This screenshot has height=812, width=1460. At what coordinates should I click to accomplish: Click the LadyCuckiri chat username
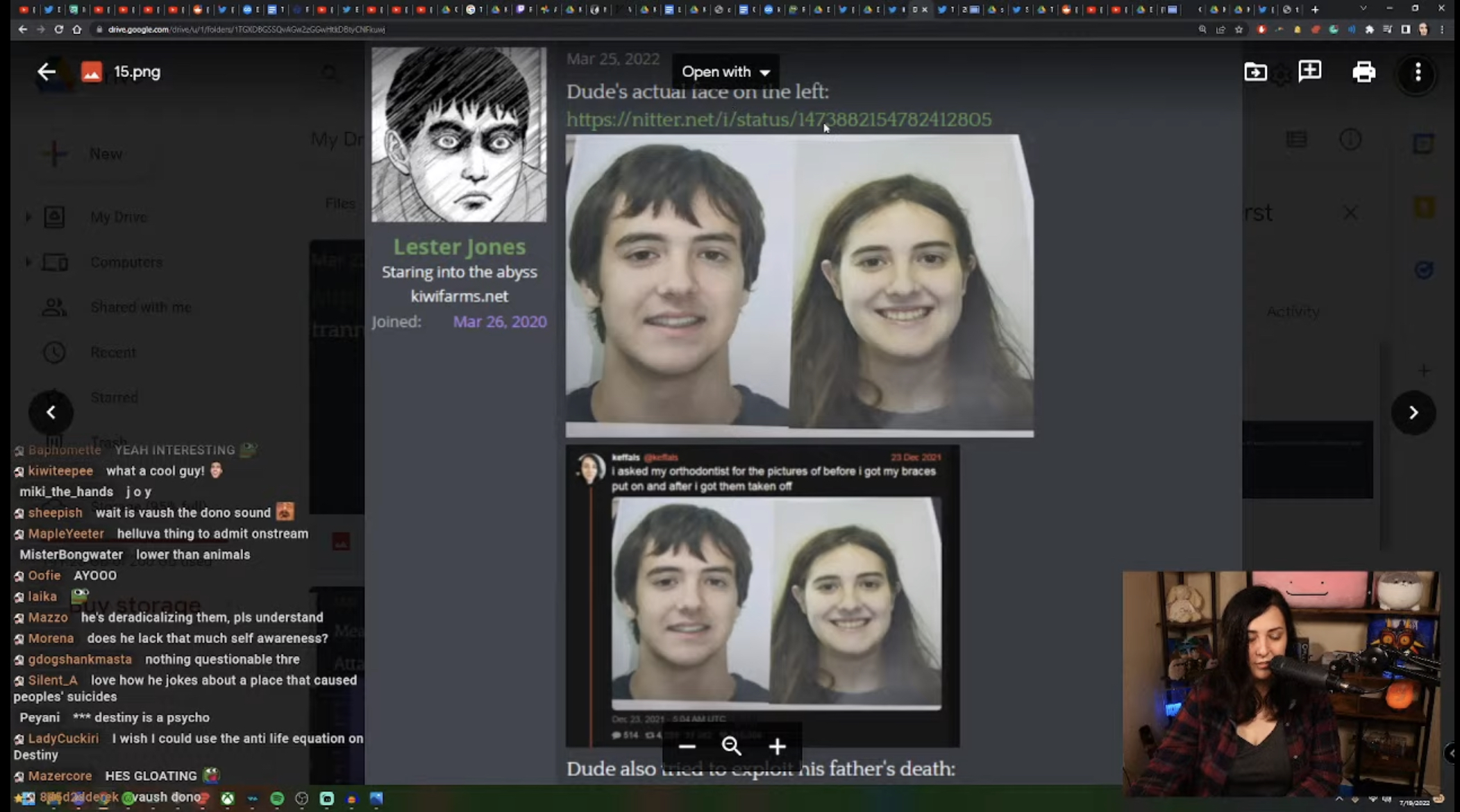pyautogui.click(x=63, y=738)
